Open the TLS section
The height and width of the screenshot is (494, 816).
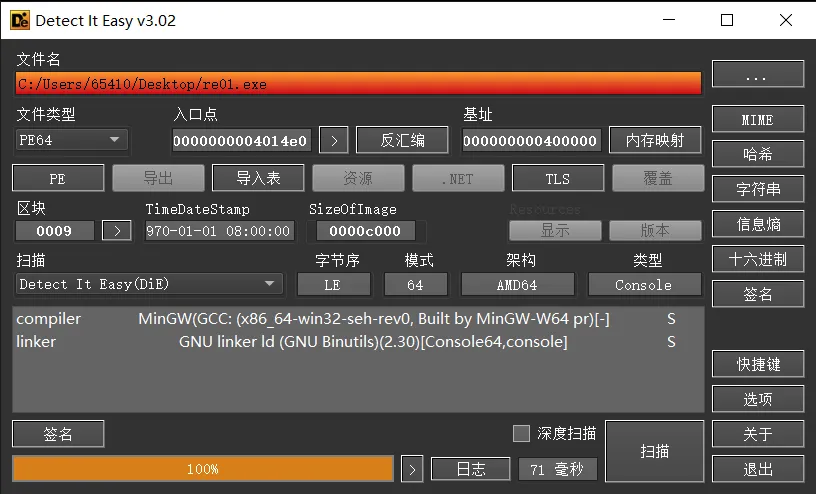click(558, 178)
